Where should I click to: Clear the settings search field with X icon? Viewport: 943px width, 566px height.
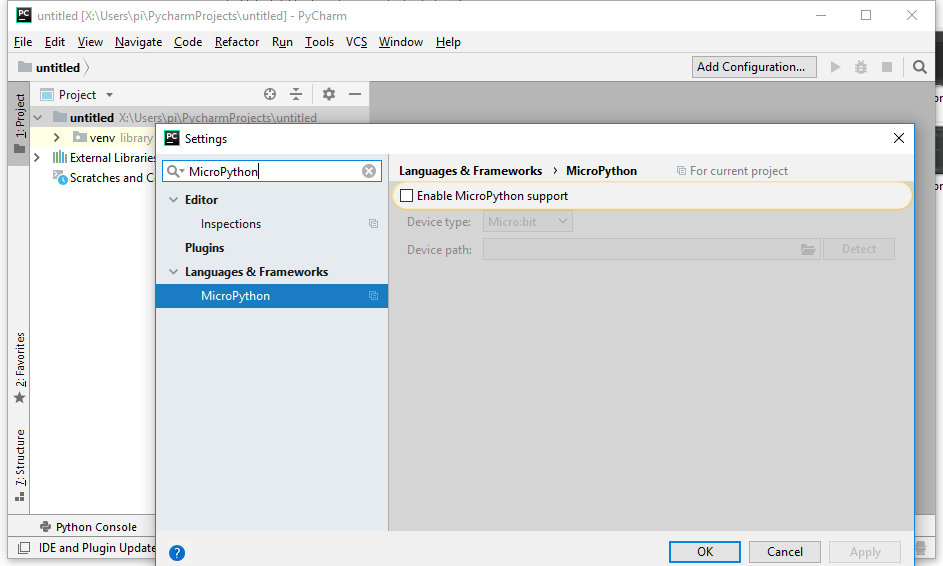pos(369,171)
